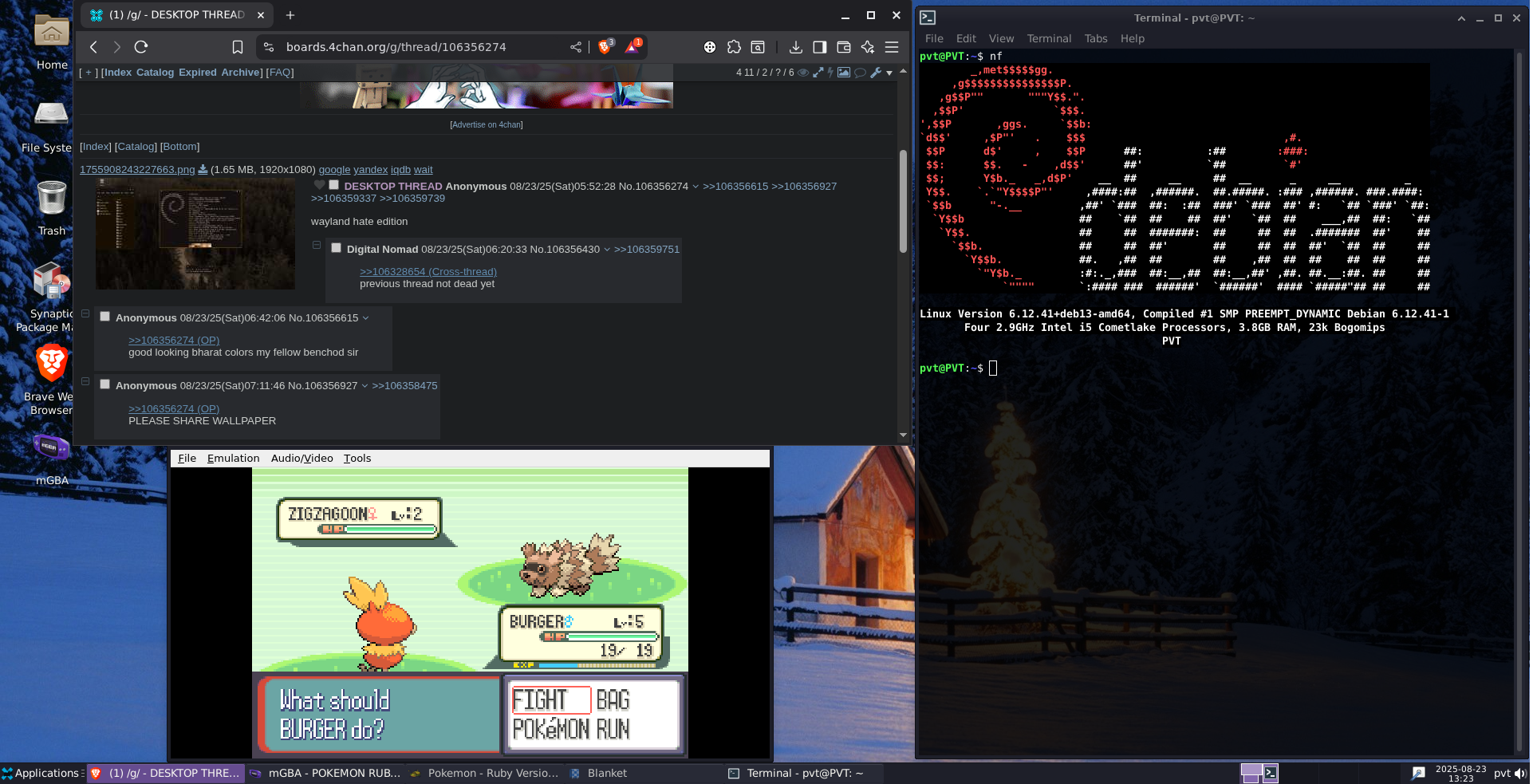Open post menu arrow for No.106356927
The image size is (1533, 784).
tap(365, 386)
